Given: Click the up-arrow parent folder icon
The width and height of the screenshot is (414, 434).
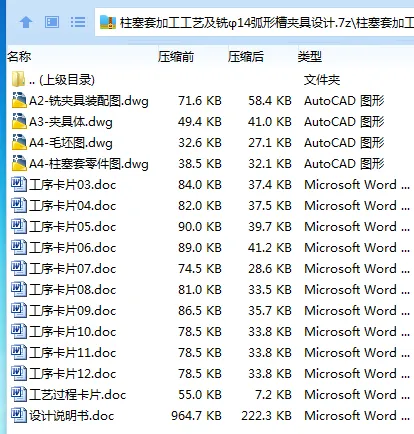Looking at the screenshot, I should click(26, 22).
